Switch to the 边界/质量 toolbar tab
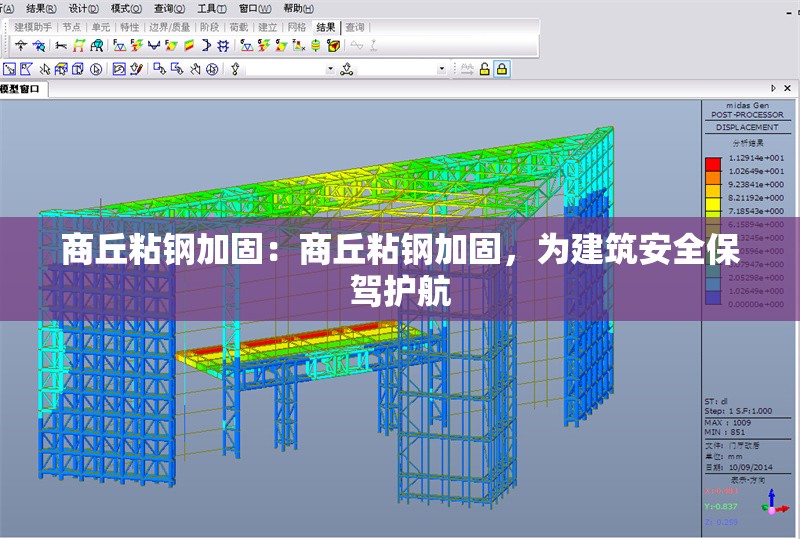 tap(169, 27)
